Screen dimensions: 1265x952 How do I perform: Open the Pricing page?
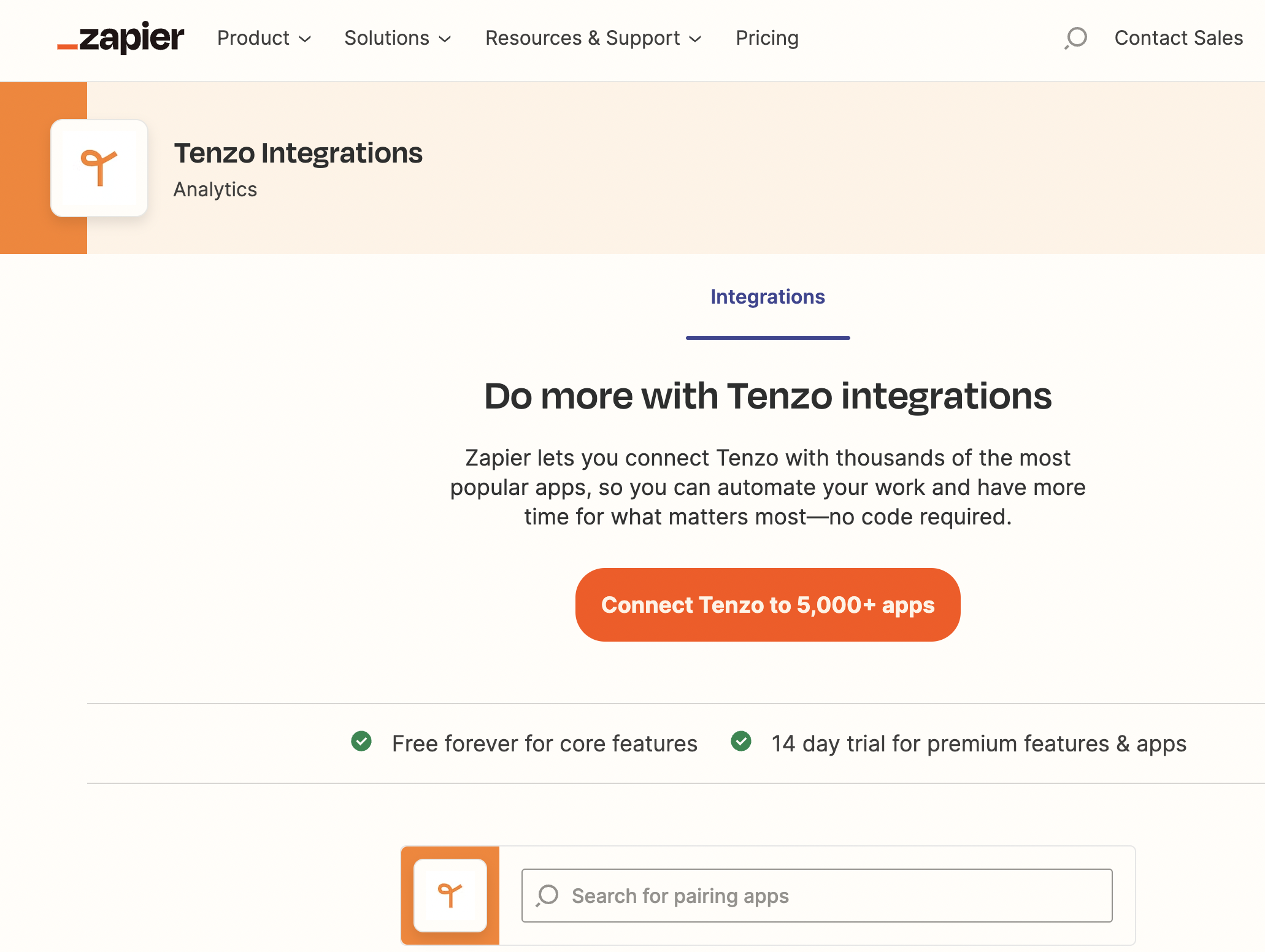(767, 38)
